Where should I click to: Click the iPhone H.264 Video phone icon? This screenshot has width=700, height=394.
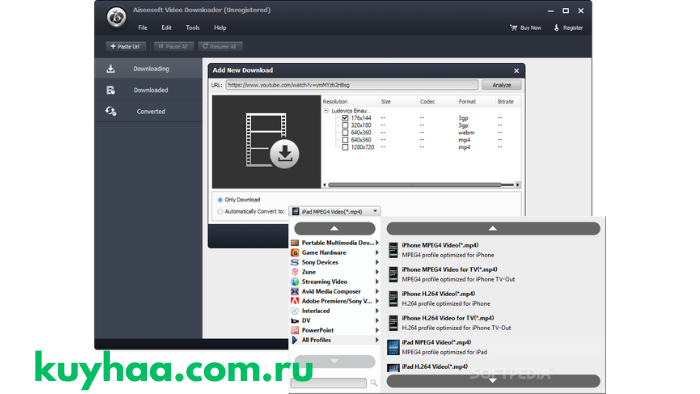393,299
